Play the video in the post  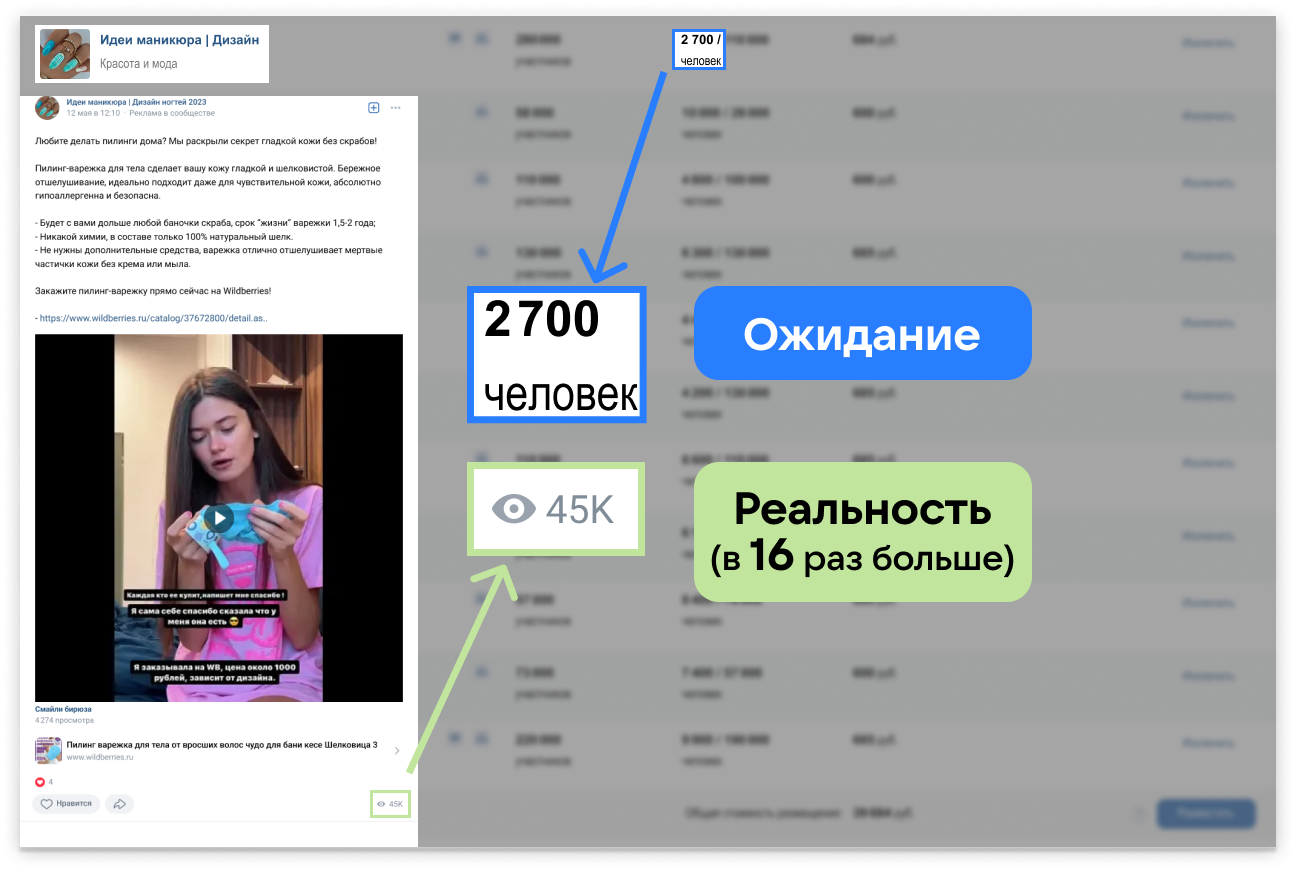click(x=218, y=518)
